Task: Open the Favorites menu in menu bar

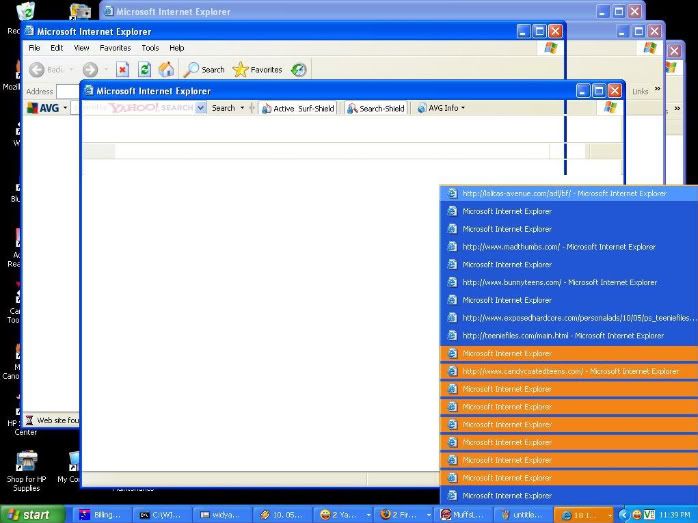Action: click(115, 48)
